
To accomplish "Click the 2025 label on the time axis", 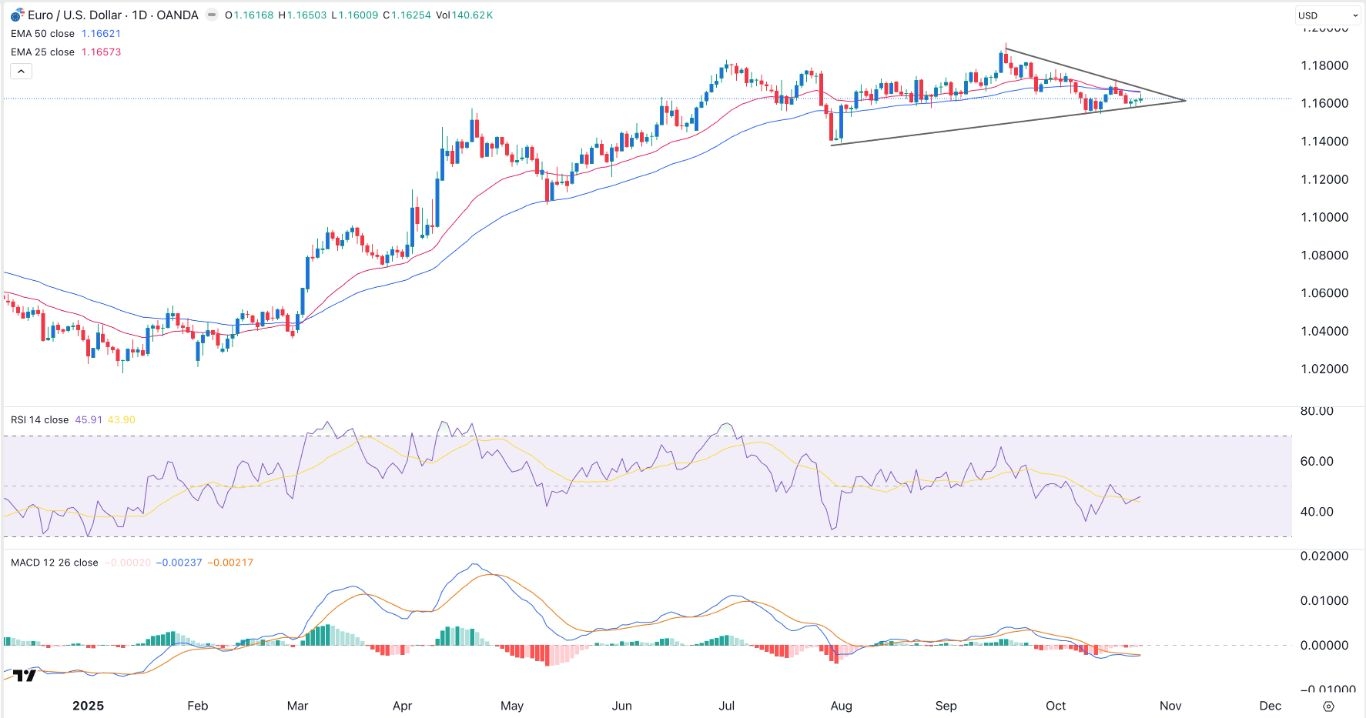I will (x=89, y=705).
